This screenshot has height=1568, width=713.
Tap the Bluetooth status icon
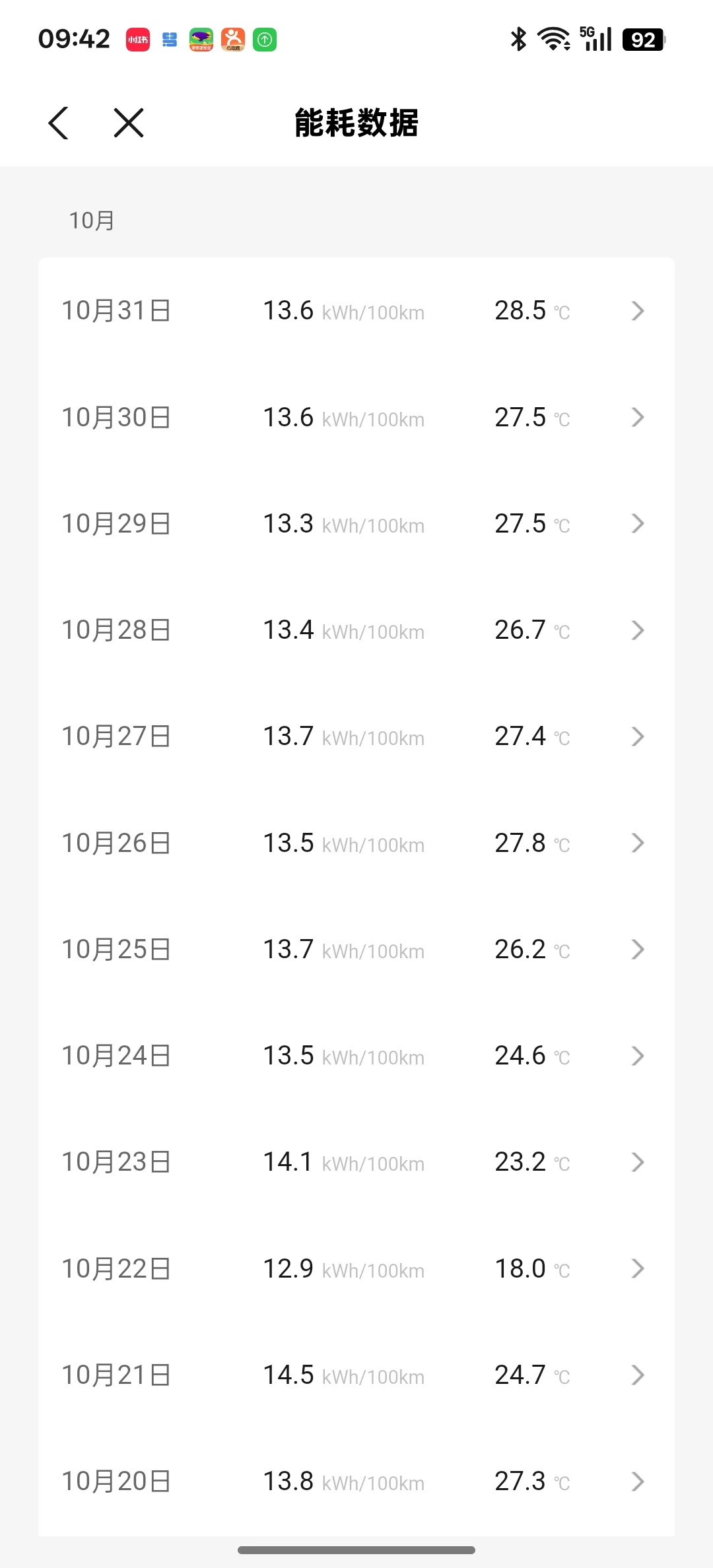[518, 40]
